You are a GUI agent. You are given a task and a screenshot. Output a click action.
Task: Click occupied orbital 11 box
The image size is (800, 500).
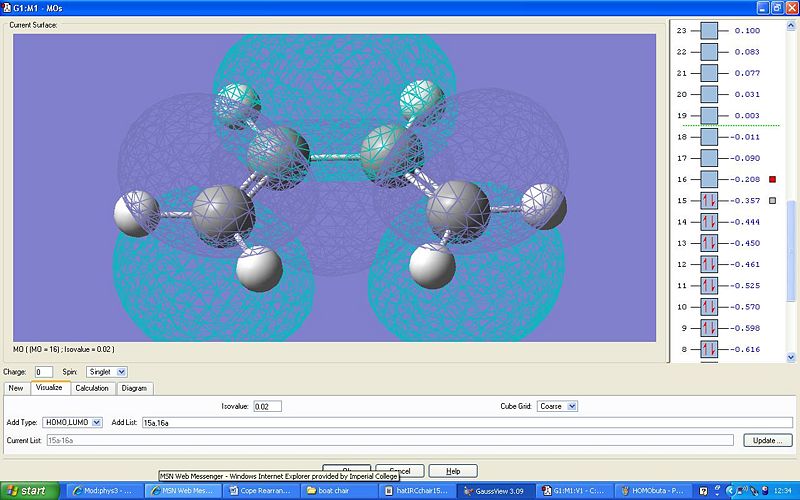709,286
